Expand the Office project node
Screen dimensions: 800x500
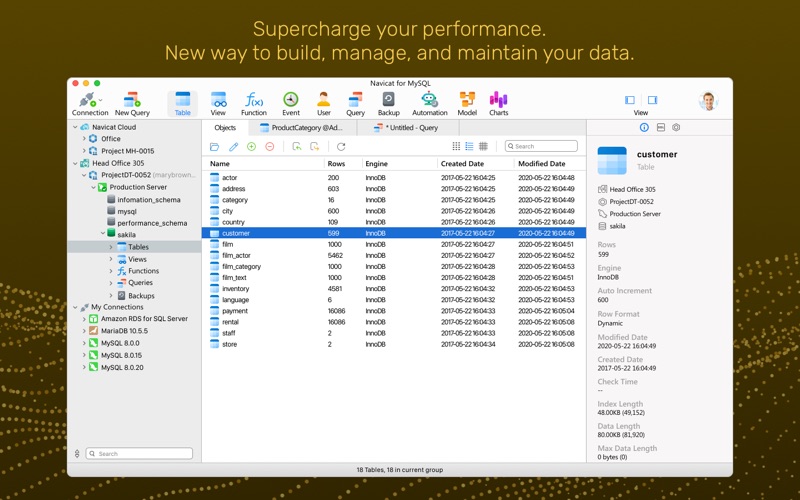click(x=84, y=139)
